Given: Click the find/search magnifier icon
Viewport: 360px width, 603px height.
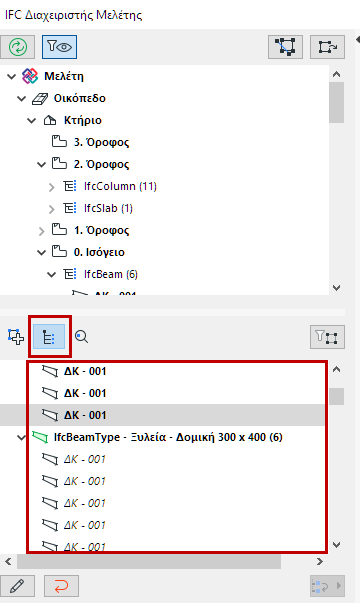Looking at the screenshot, I should click(x=81, y=337).
